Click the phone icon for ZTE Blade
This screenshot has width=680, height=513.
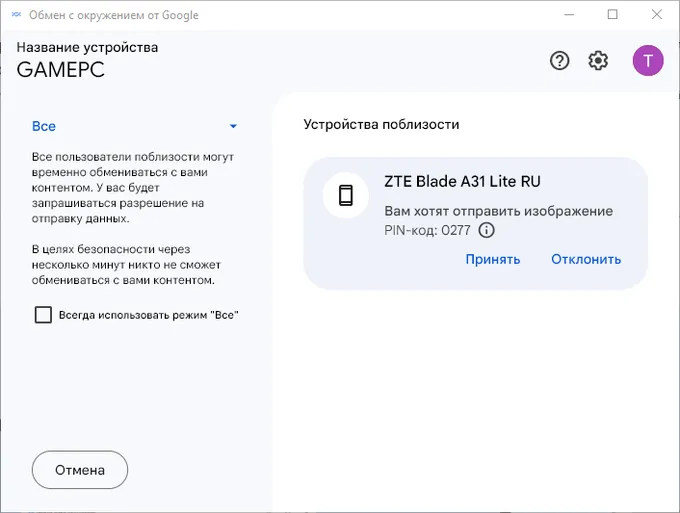[346, 195]
